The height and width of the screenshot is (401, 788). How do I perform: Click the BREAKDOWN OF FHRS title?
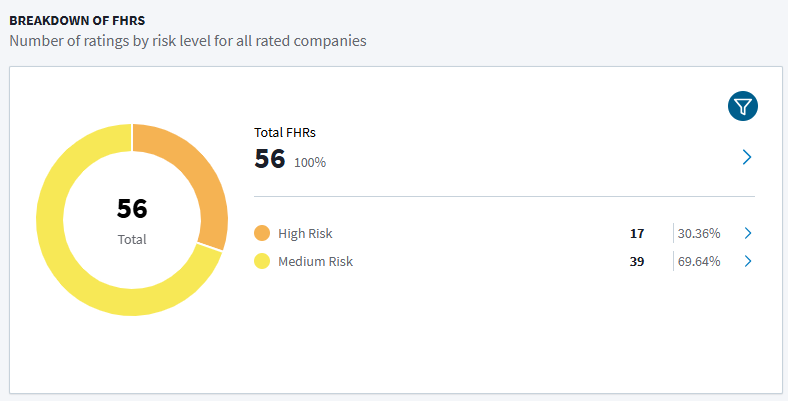[77, 21]
